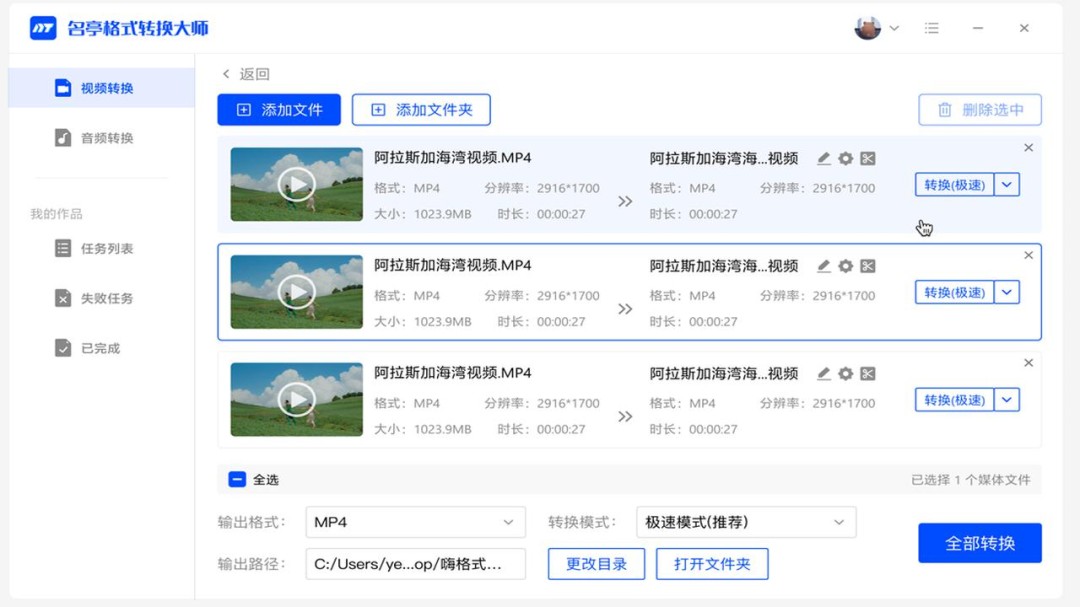Click the 输出路径 path input field
The image size is (1080, 607).
[x=415, y=564]
